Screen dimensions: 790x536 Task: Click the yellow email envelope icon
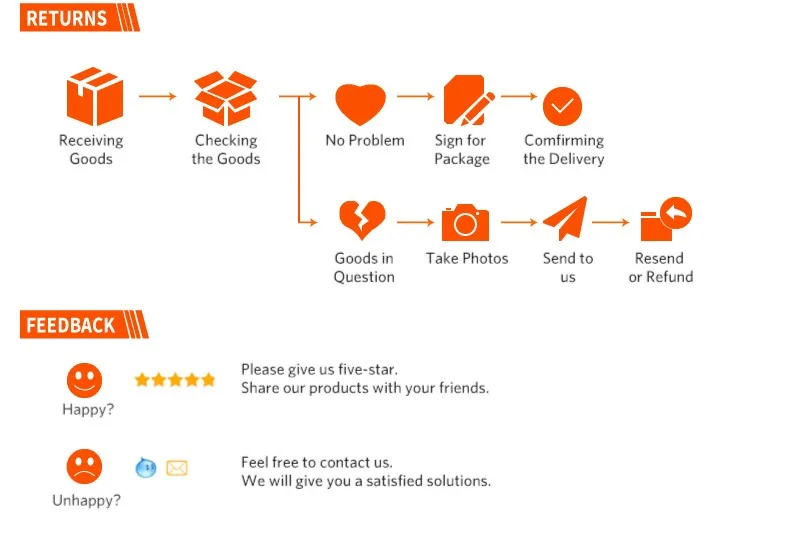[177, 468]
